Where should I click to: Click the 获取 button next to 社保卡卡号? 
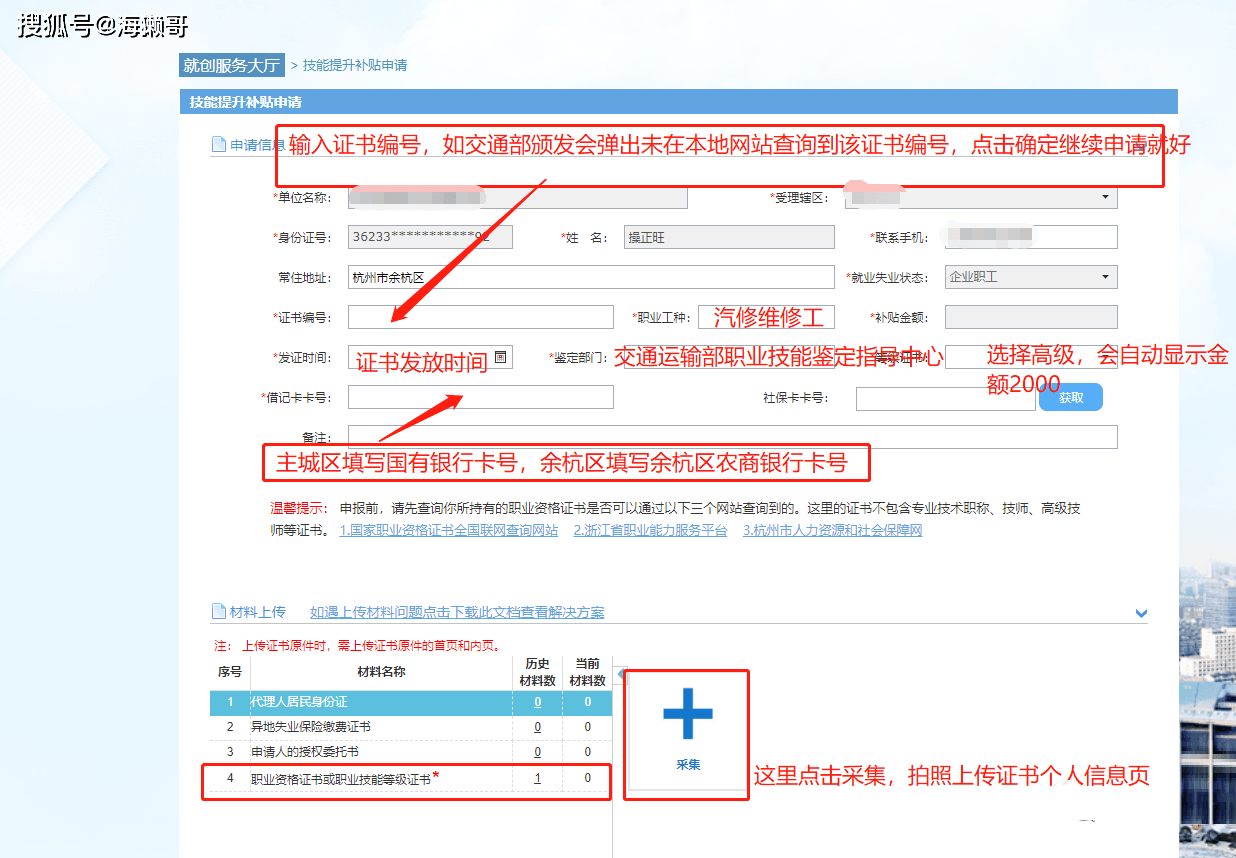tap(1071, 397)
